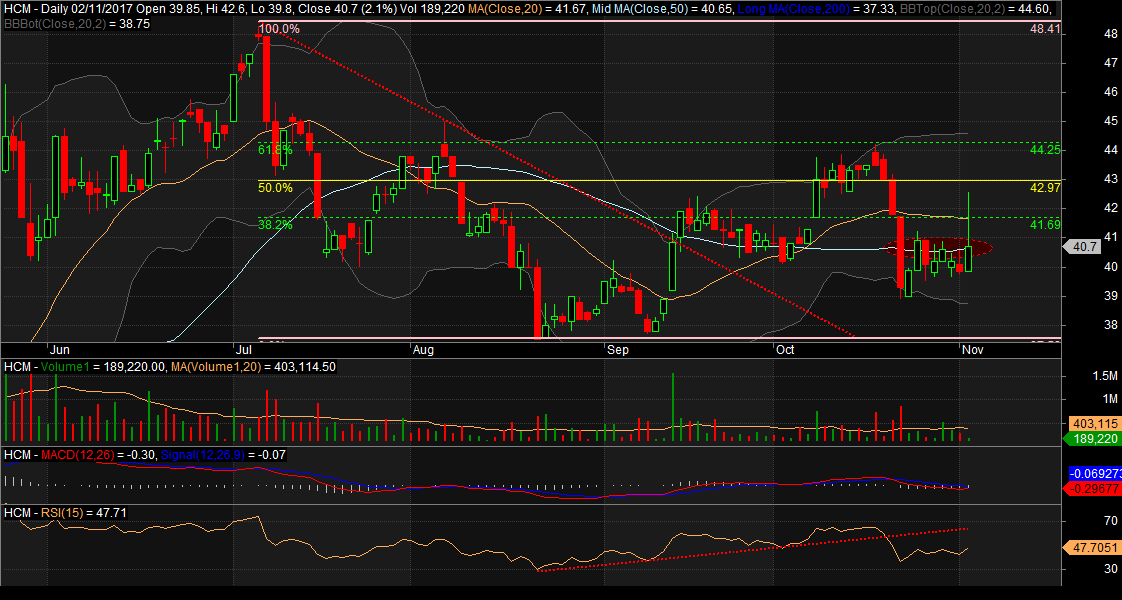Click the 40.7 last price tag

(1084, 247)
